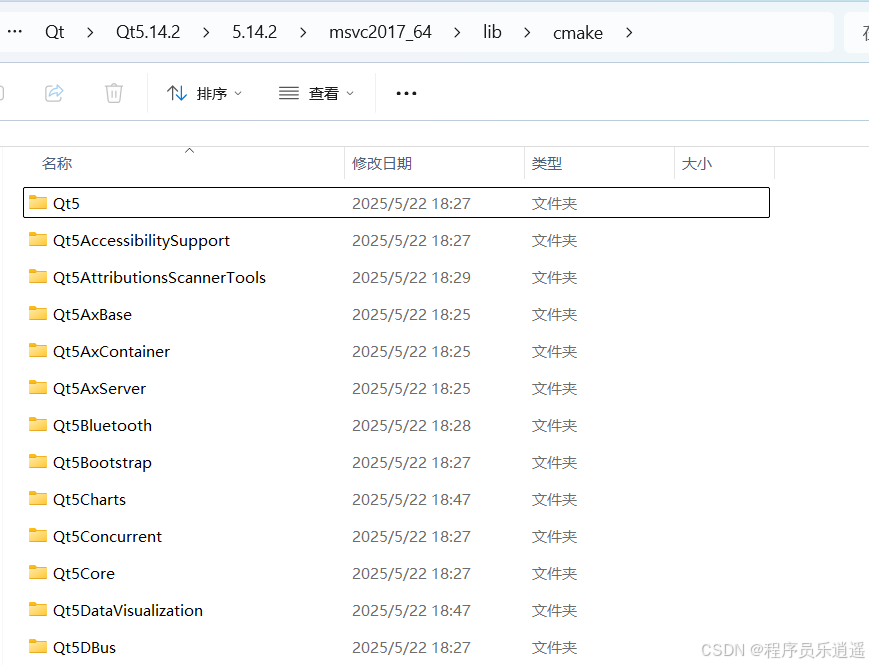
Task: Click the 文件夹 type cell of Qt5AxBase
Action: coord(554,315)
